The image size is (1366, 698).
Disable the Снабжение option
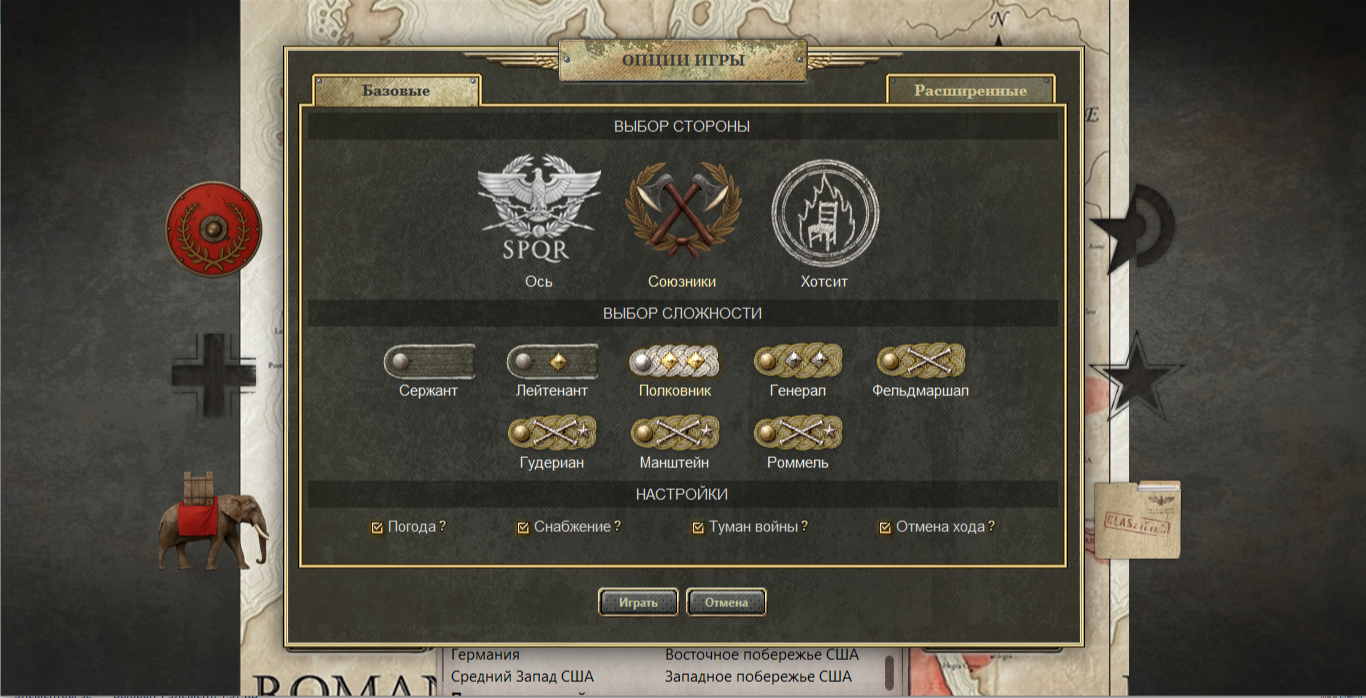click(x=523, y=527)
